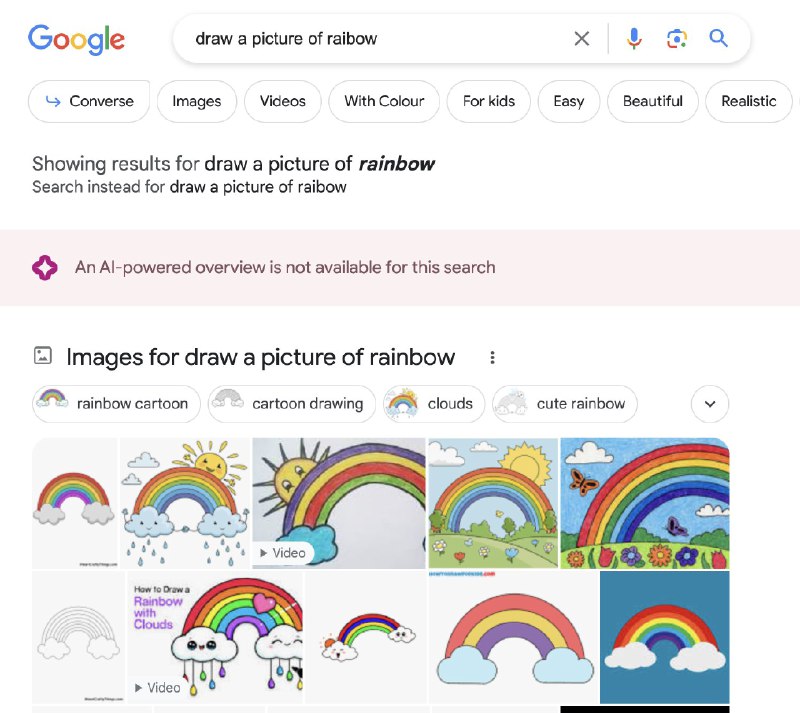
Task: Clear the search box with X icon
Action: pos(582,38)
